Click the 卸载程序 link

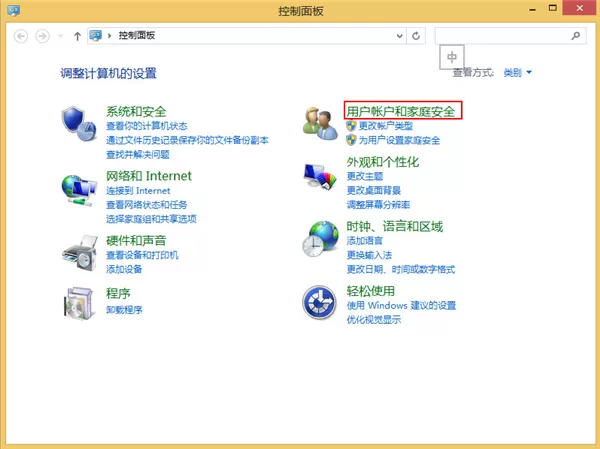pos(124,309)
